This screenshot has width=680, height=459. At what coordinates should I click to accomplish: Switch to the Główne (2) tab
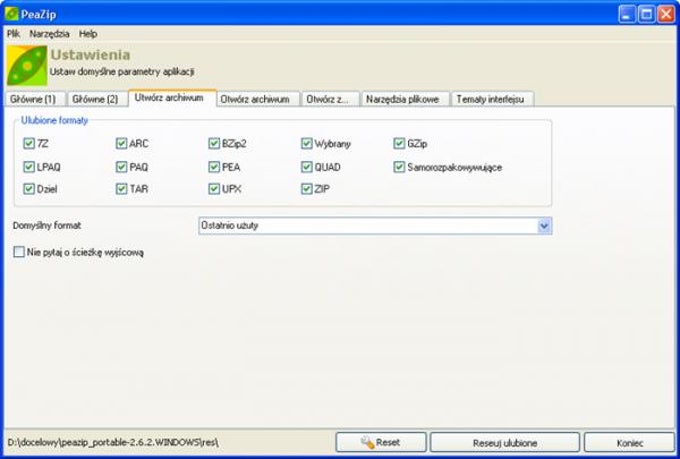click(x=96, y=99)
